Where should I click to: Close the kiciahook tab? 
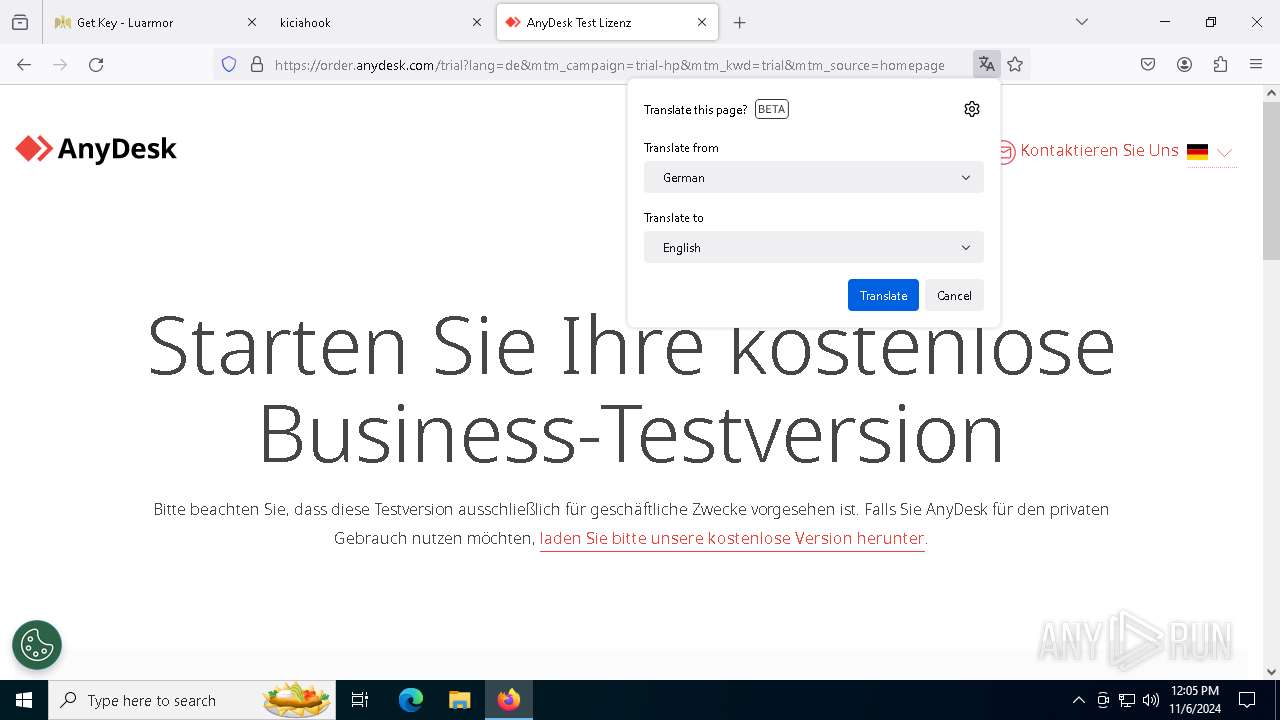[x=477, y=22]
